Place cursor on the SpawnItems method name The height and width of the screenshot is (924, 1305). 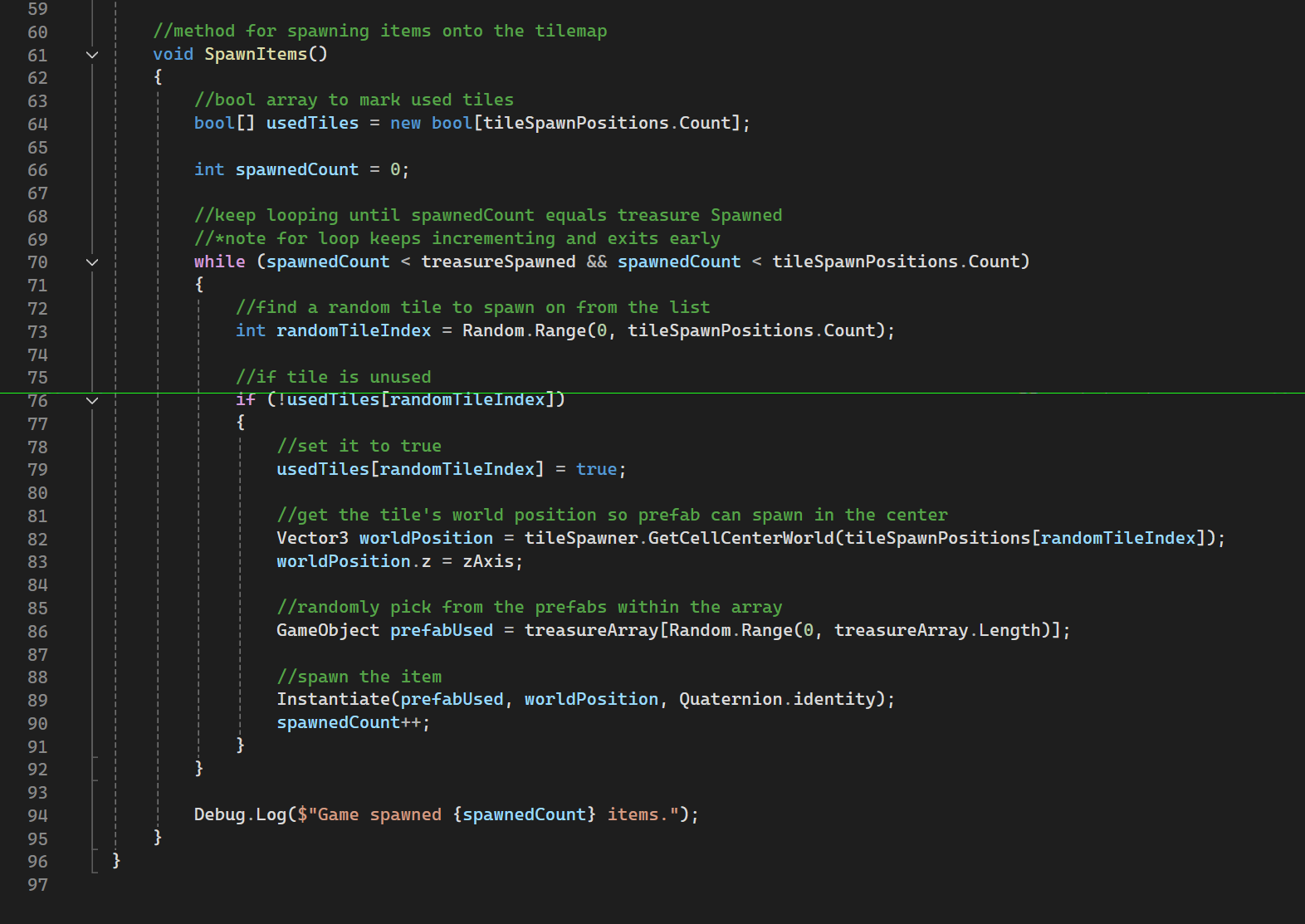pyautogui.click(x=256, y=54)
